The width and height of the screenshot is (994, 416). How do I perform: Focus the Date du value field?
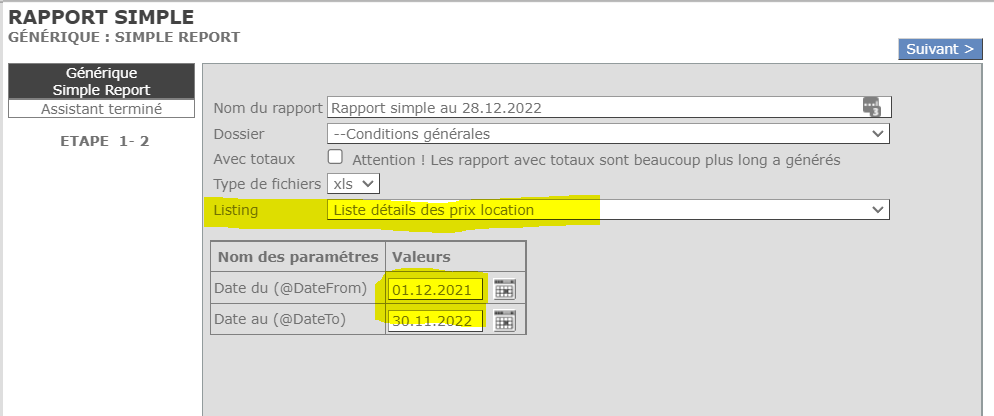[x=437, y=290]
